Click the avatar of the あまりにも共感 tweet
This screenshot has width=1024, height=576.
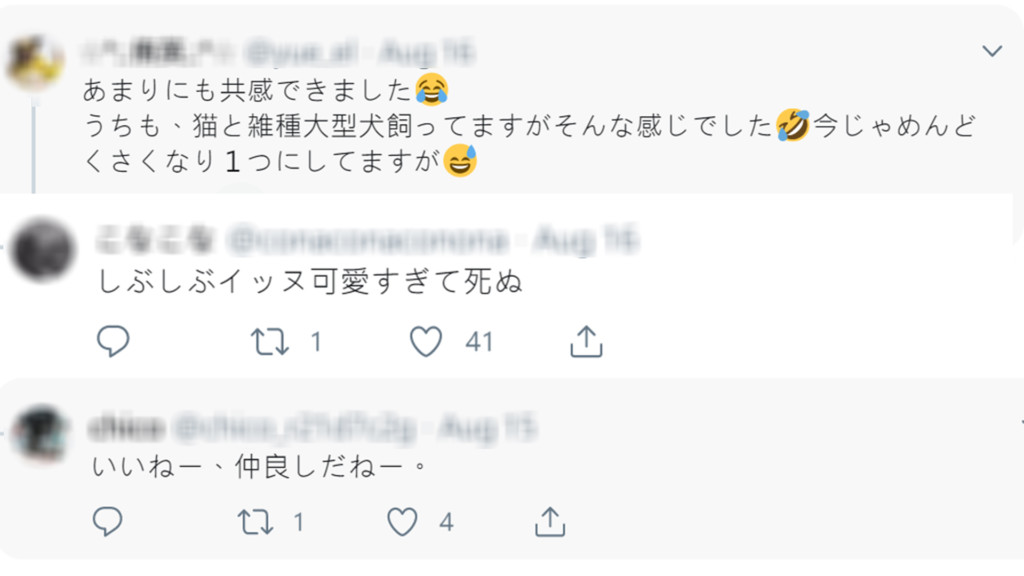34,62
